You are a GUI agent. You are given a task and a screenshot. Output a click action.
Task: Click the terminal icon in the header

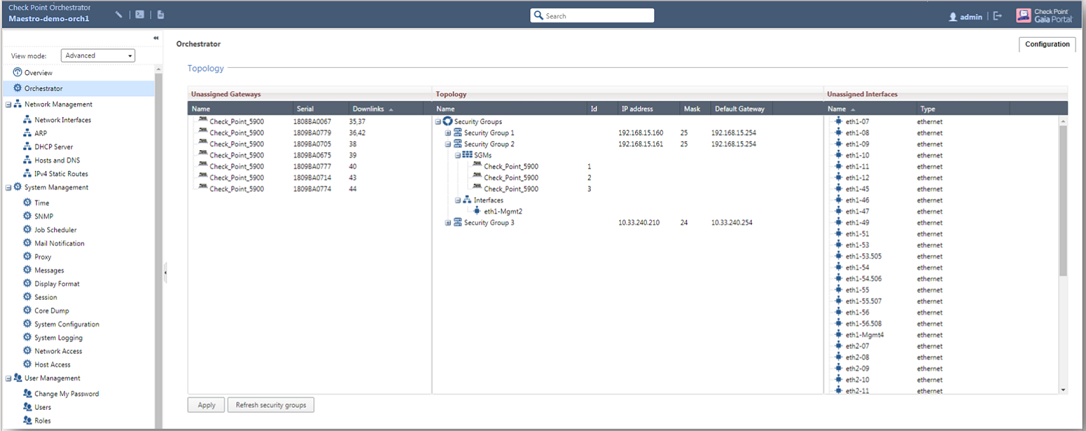140,15
